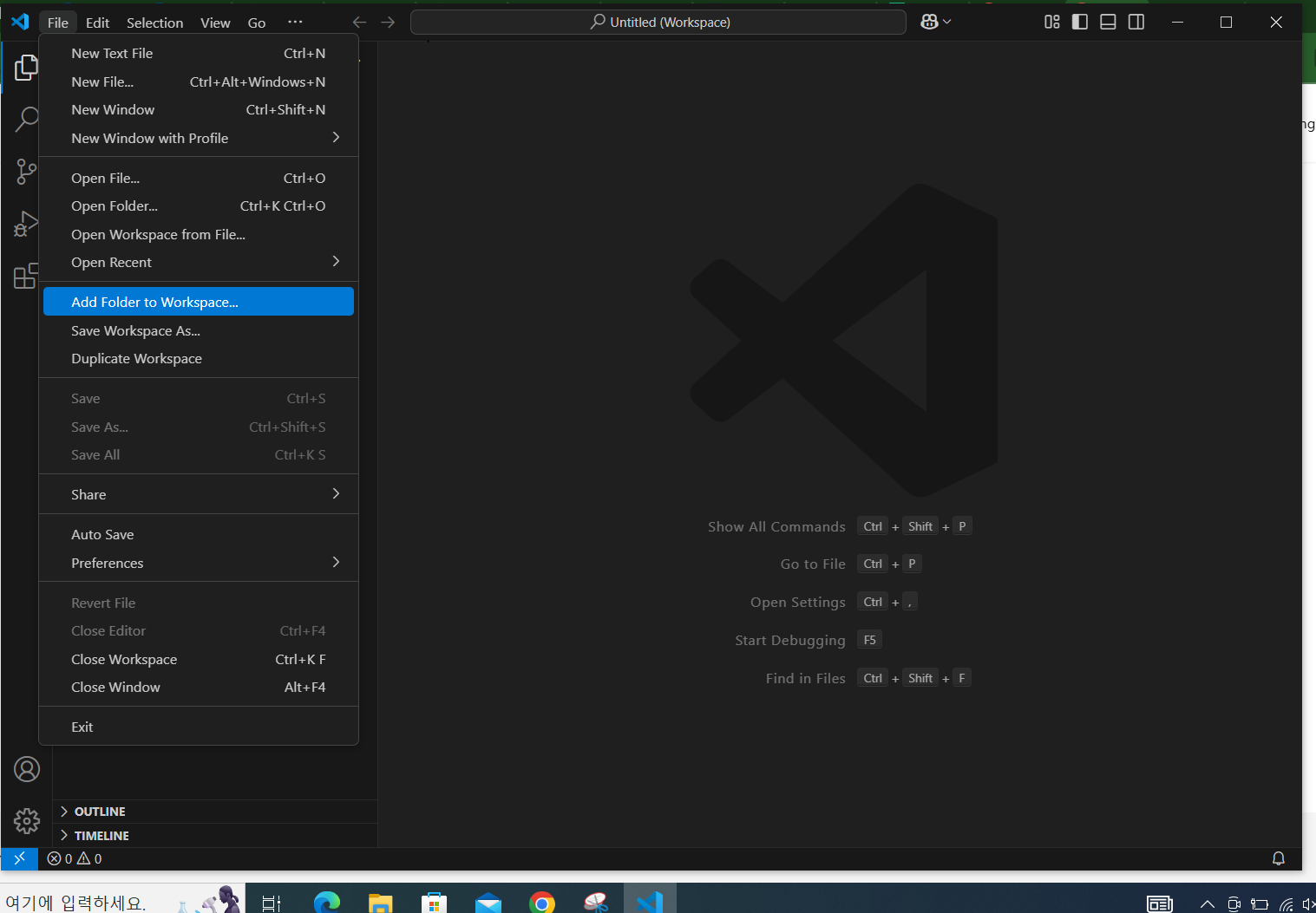This screenshot has height=913, width=1316.
Task: Open Mail app from taskbar
Action: coord(488,903)
